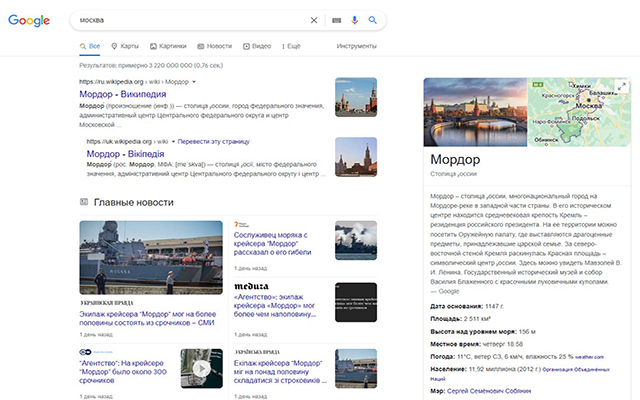Open the map in knowledge panel
640x400 pixels.
pyautogui.click(x=579, y=112)
